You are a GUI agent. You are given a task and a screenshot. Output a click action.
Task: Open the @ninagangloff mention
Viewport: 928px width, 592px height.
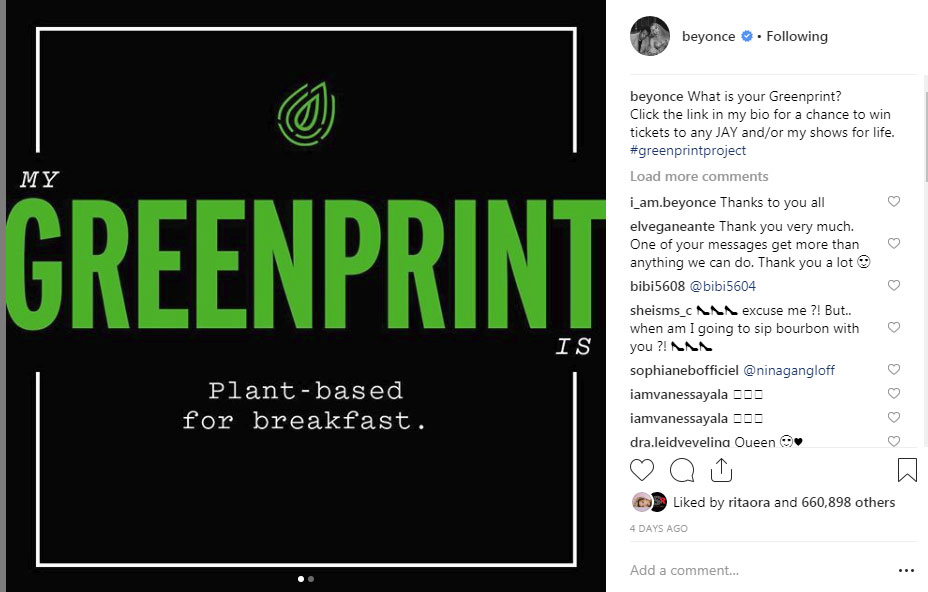point(789,371)
